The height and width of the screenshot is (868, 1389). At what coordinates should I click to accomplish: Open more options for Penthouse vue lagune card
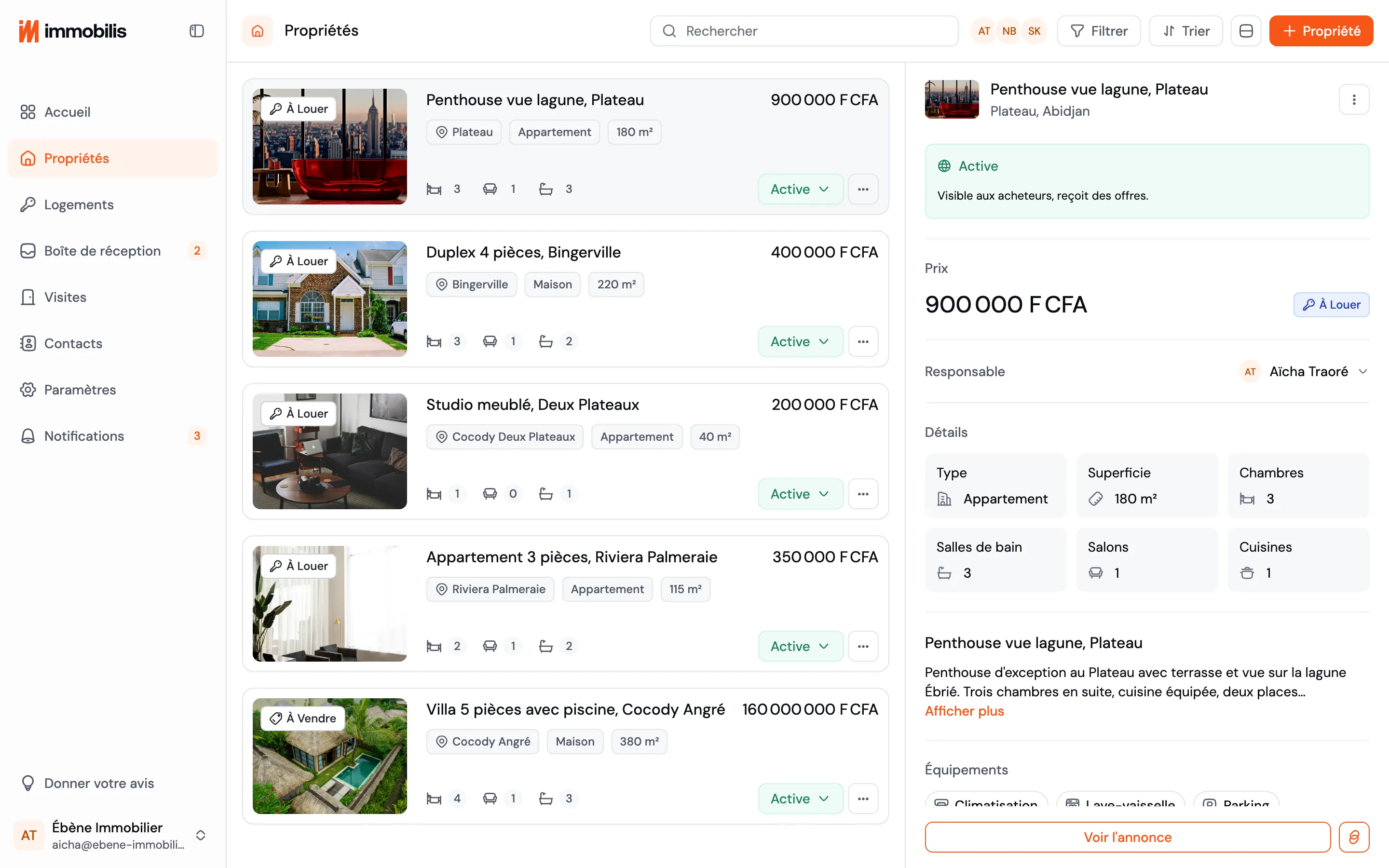(x=863, y=189)
